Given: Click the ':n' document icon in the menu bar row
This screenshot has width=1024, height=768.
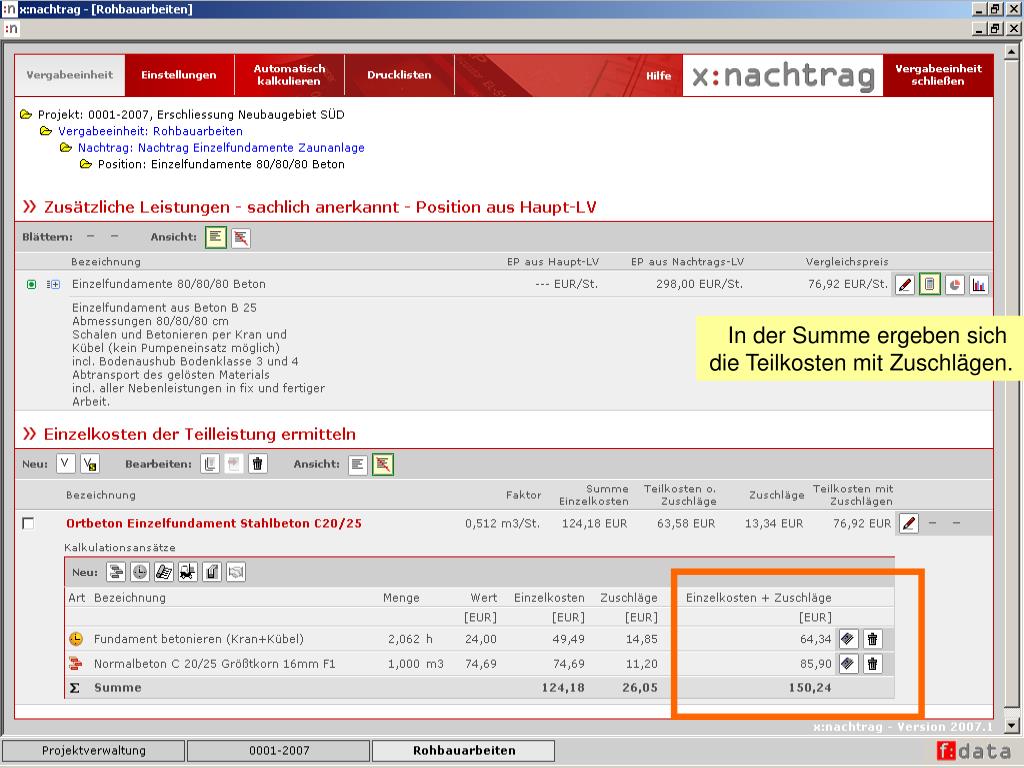Looking at the screenshot, I should tap(11, 29).
